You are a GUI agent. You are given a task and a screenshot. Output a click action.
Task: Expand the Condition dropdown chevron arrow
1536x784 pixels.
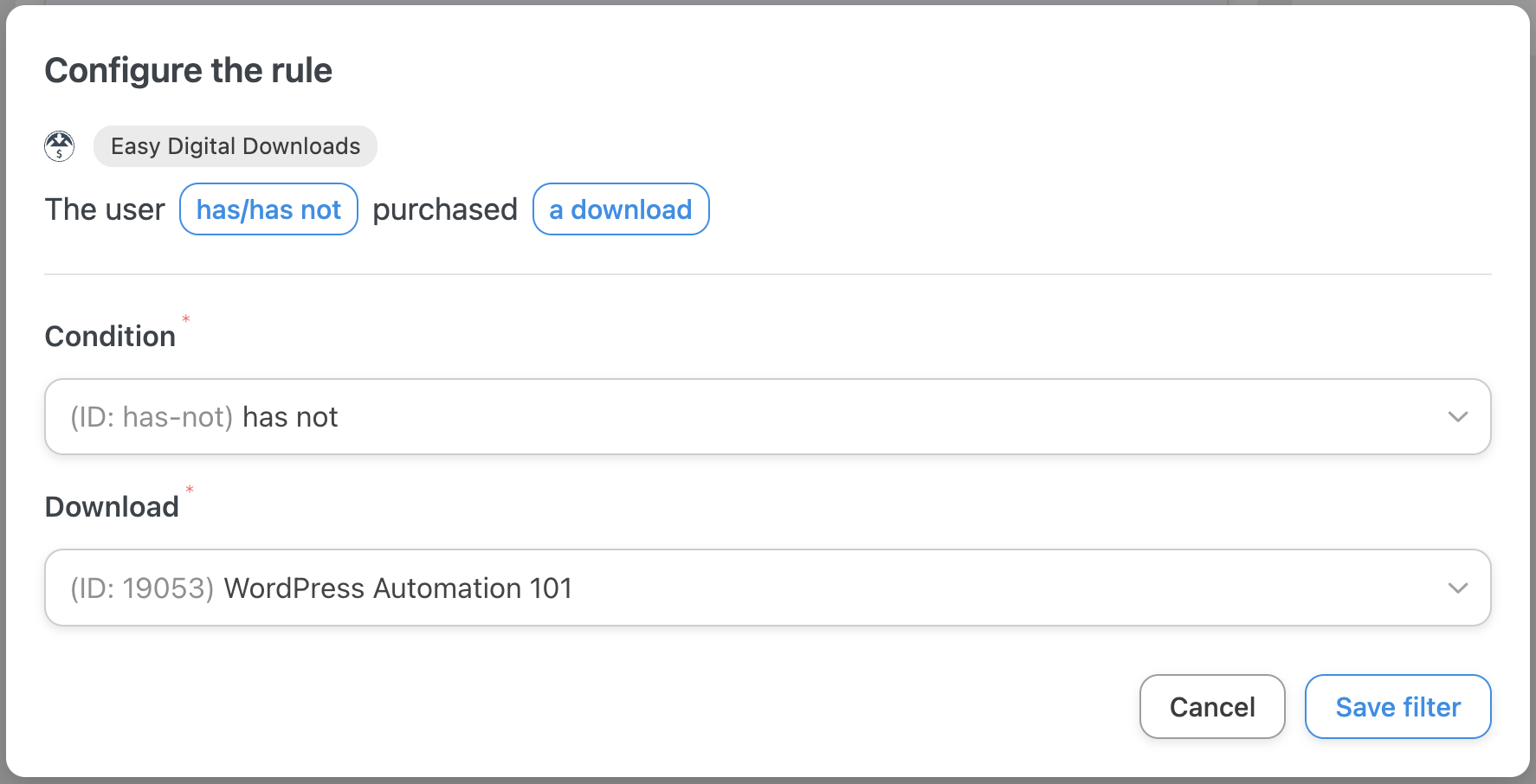point(1458,417)
